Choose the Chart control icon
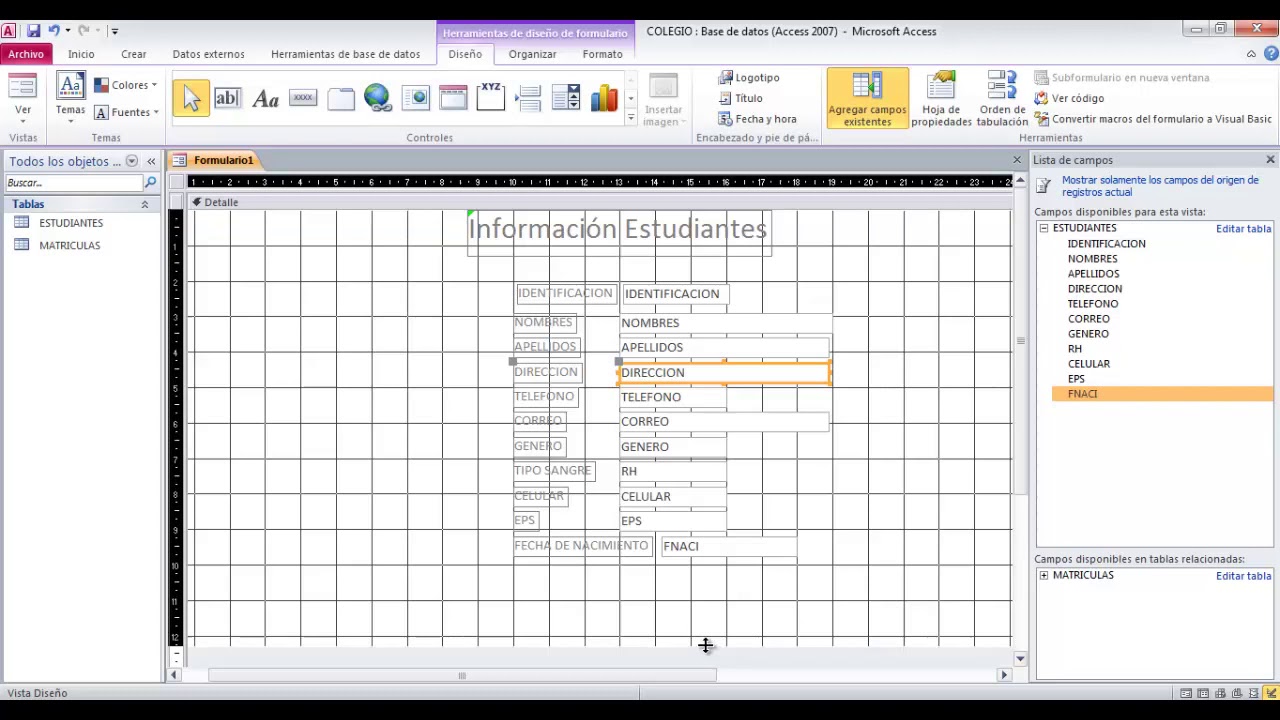Image resolution: width=1280 pixels, height=720 pixels. point(604,98)
